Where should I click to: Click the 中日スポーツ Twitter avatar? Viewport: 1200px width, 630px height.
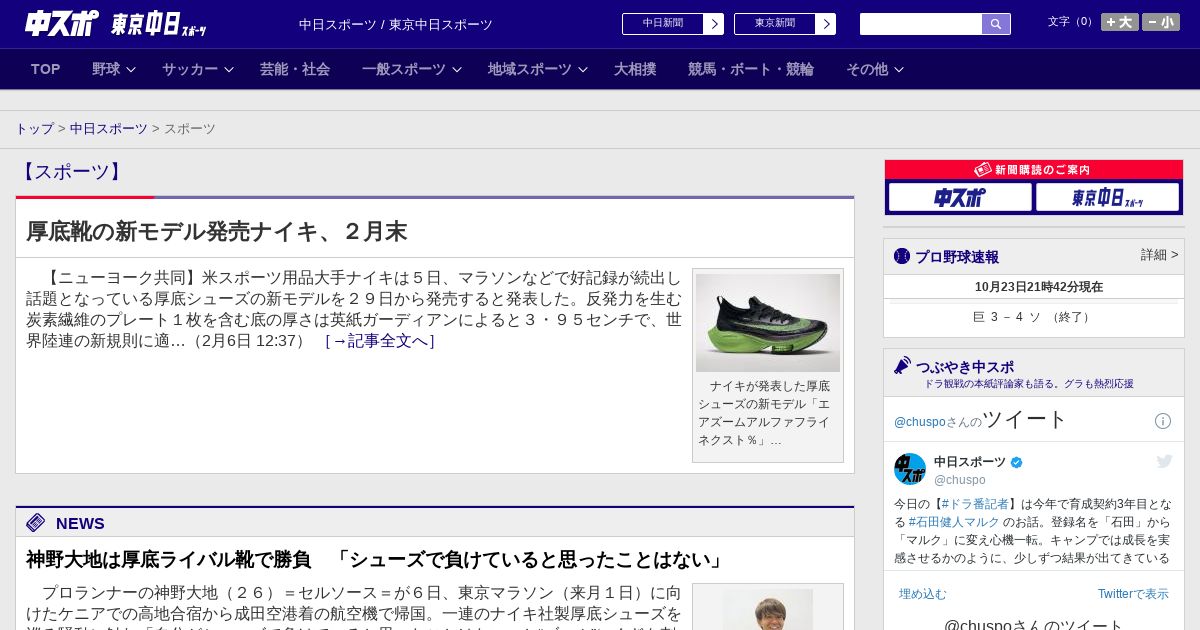click(x=910, y=469)
